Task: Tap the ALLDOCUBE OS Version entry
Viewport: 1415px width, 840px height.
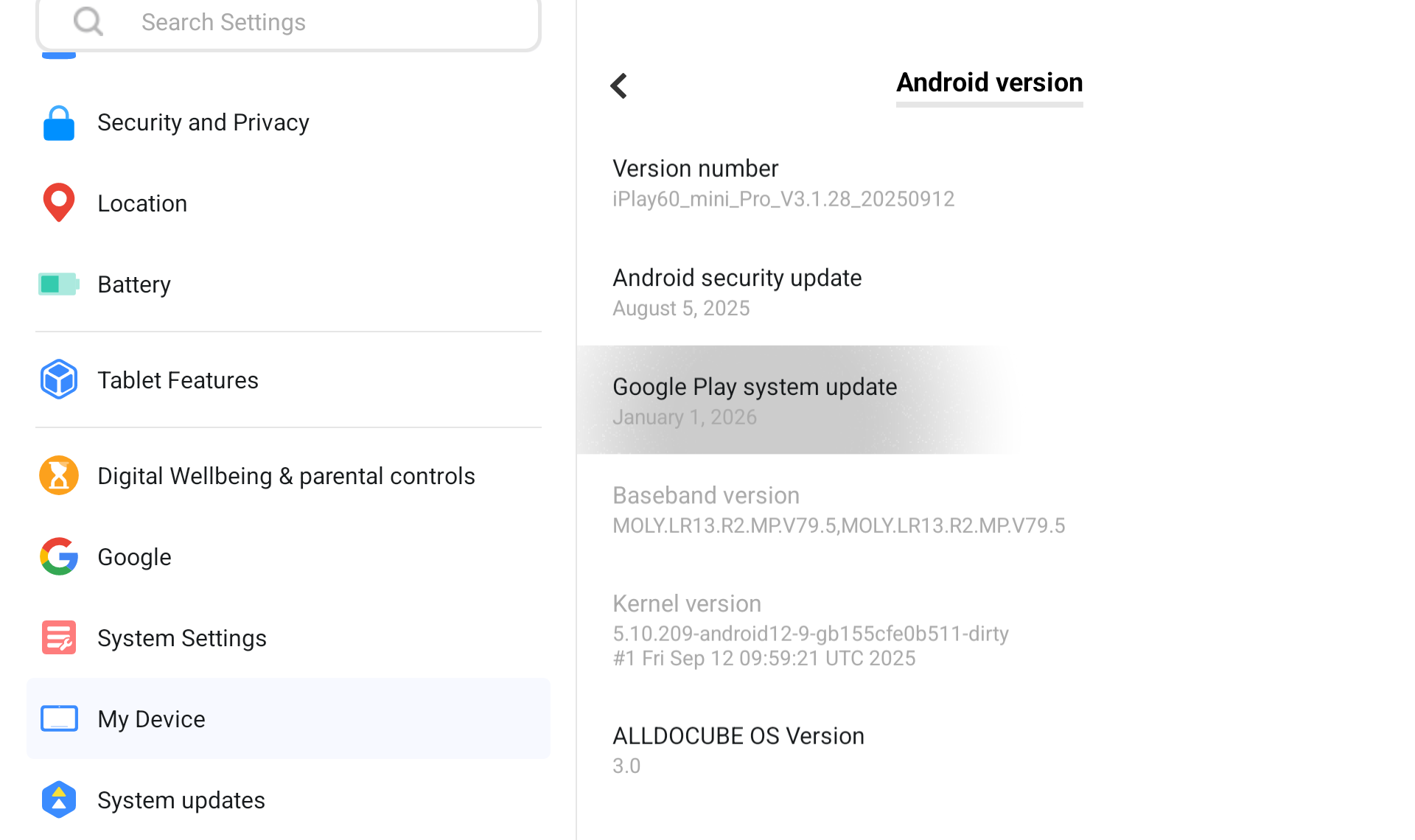Action: (738, 749)
